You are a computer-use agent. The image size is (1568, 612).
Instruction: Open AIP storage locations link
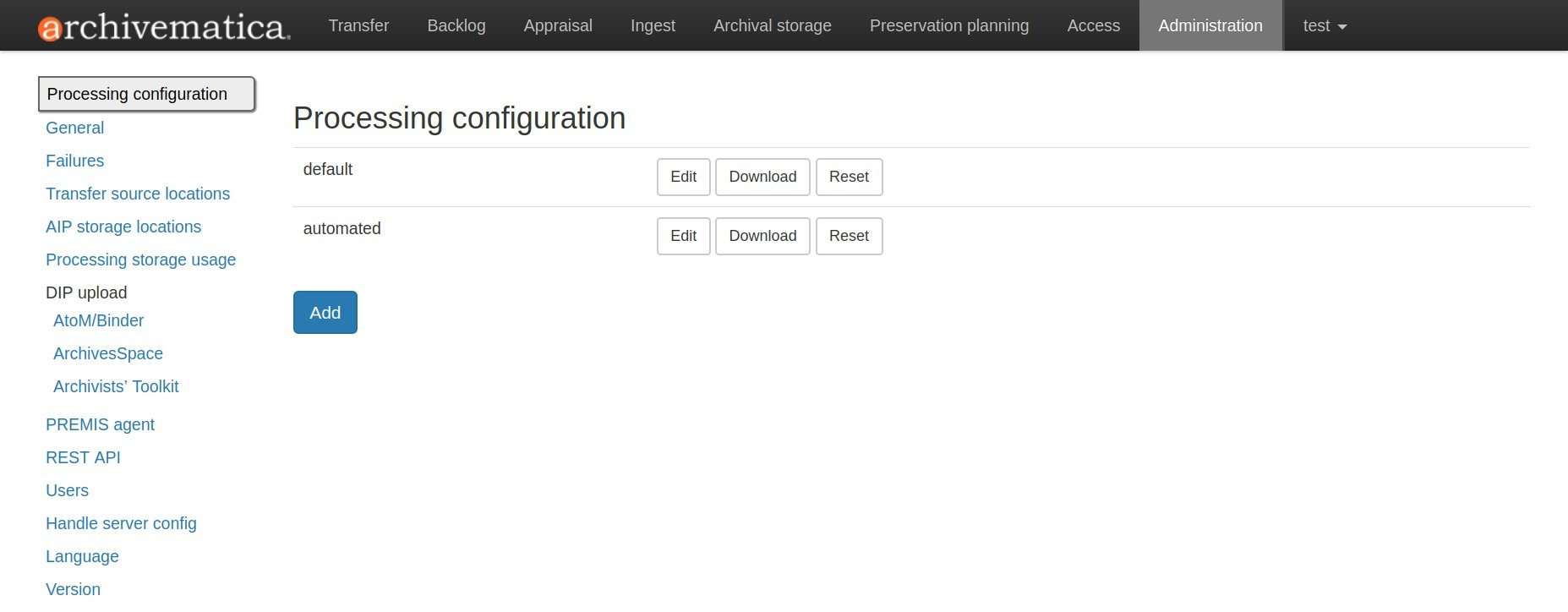pos(123,227)
